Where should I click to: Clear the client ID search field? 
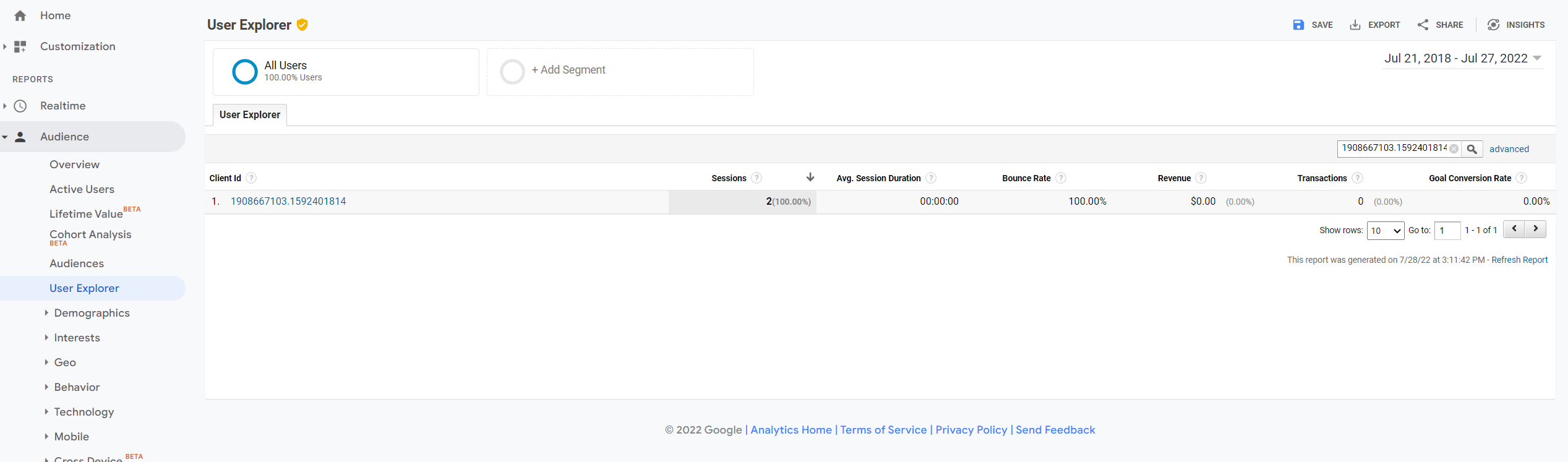tap(1454, 148)
